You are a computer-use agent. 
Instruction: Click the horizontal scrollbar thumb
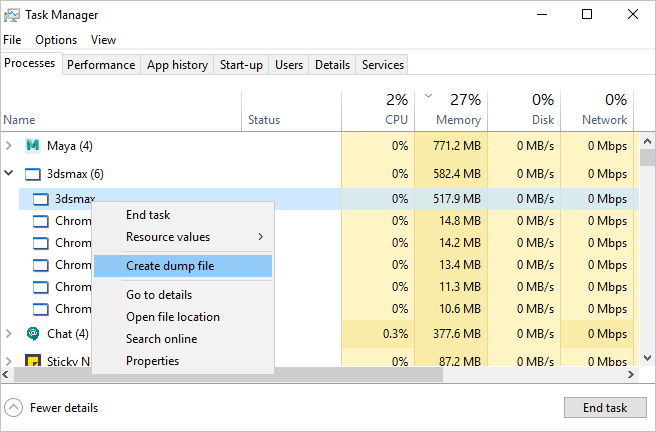pos(228,375)
